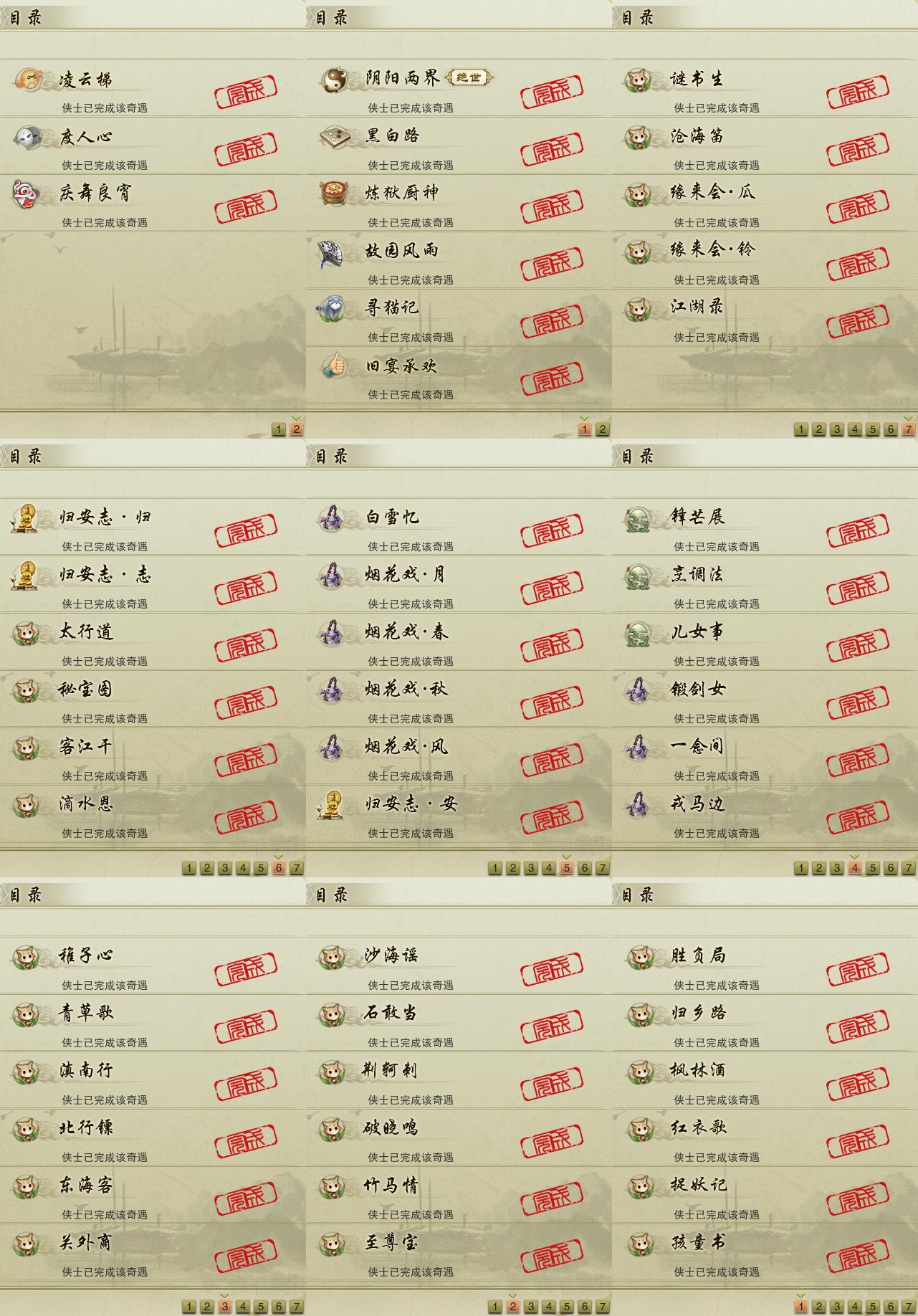918x1316 pixels.
Task: Select the 关外商 adventure row
Action: pyautogui.click(x=153, y=1252)
